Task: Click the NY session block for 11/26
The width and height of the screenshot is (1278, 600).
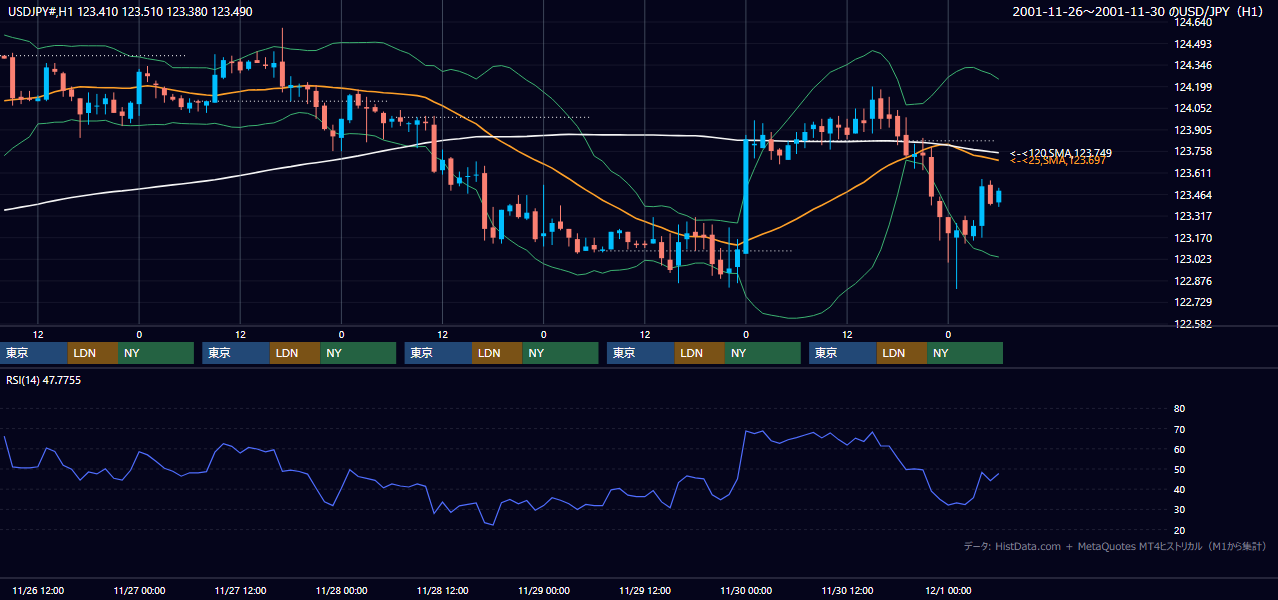Action: pyautogui.click(x=156, y=353)
